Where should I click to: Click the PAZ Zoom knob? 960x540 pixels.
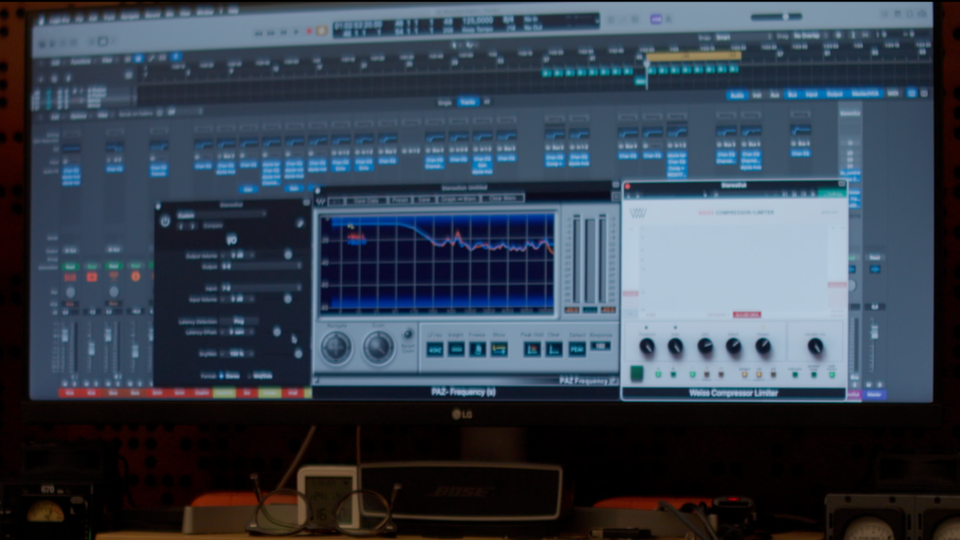pos(378,348)
